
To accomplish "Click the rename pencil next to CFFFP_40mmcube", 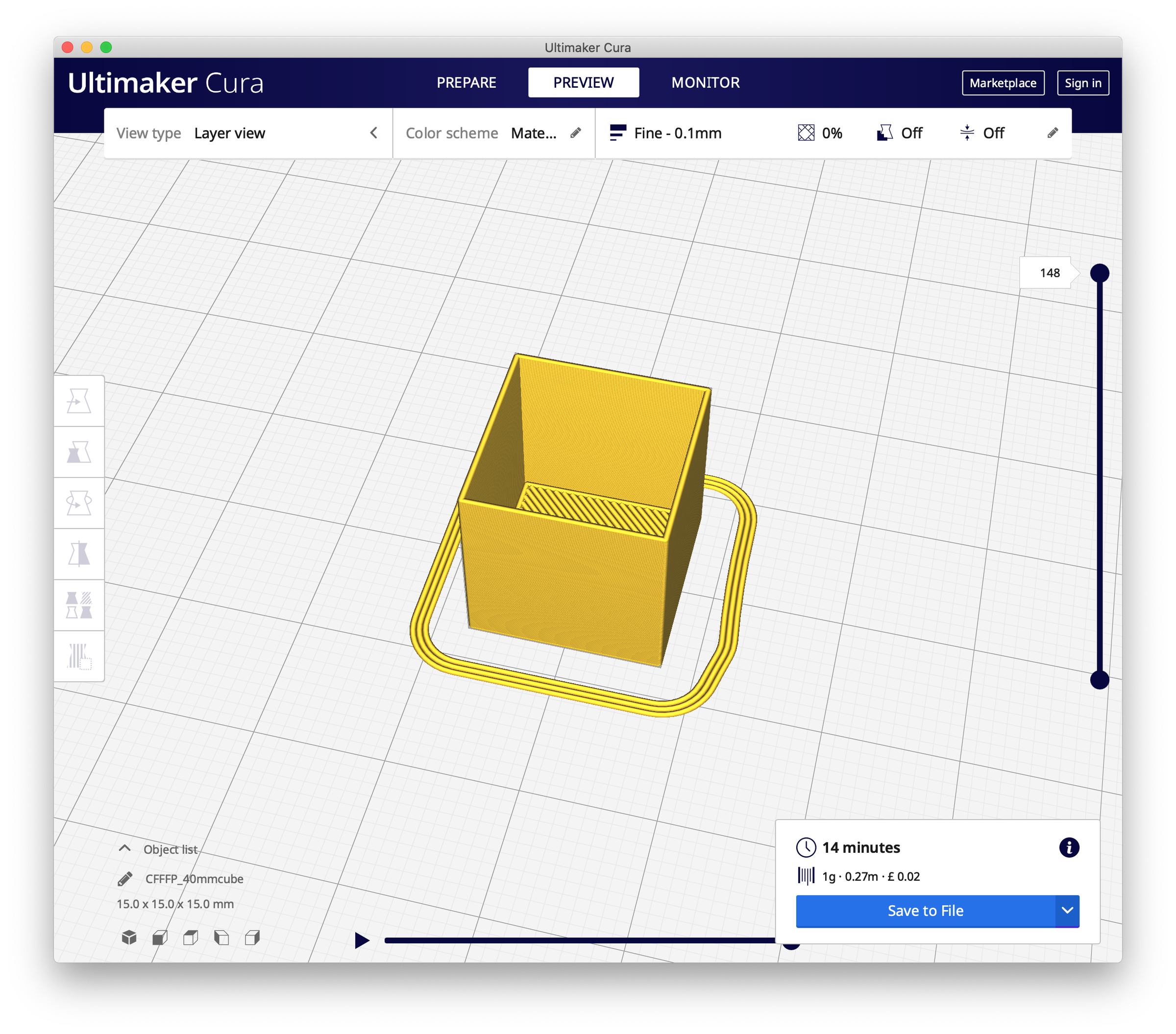I will (x=124, y=879).
